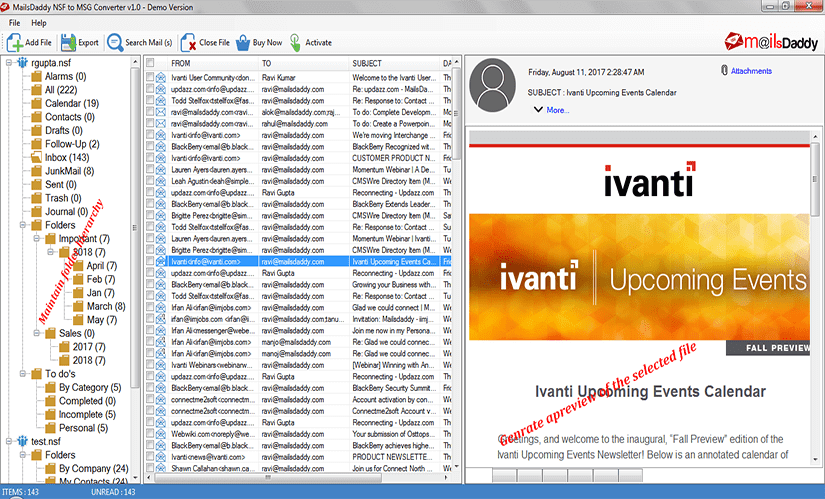Collapse the Folders node under rgupta.nsf
Screen dimensions: 825x499
click(x=23, y=225)
